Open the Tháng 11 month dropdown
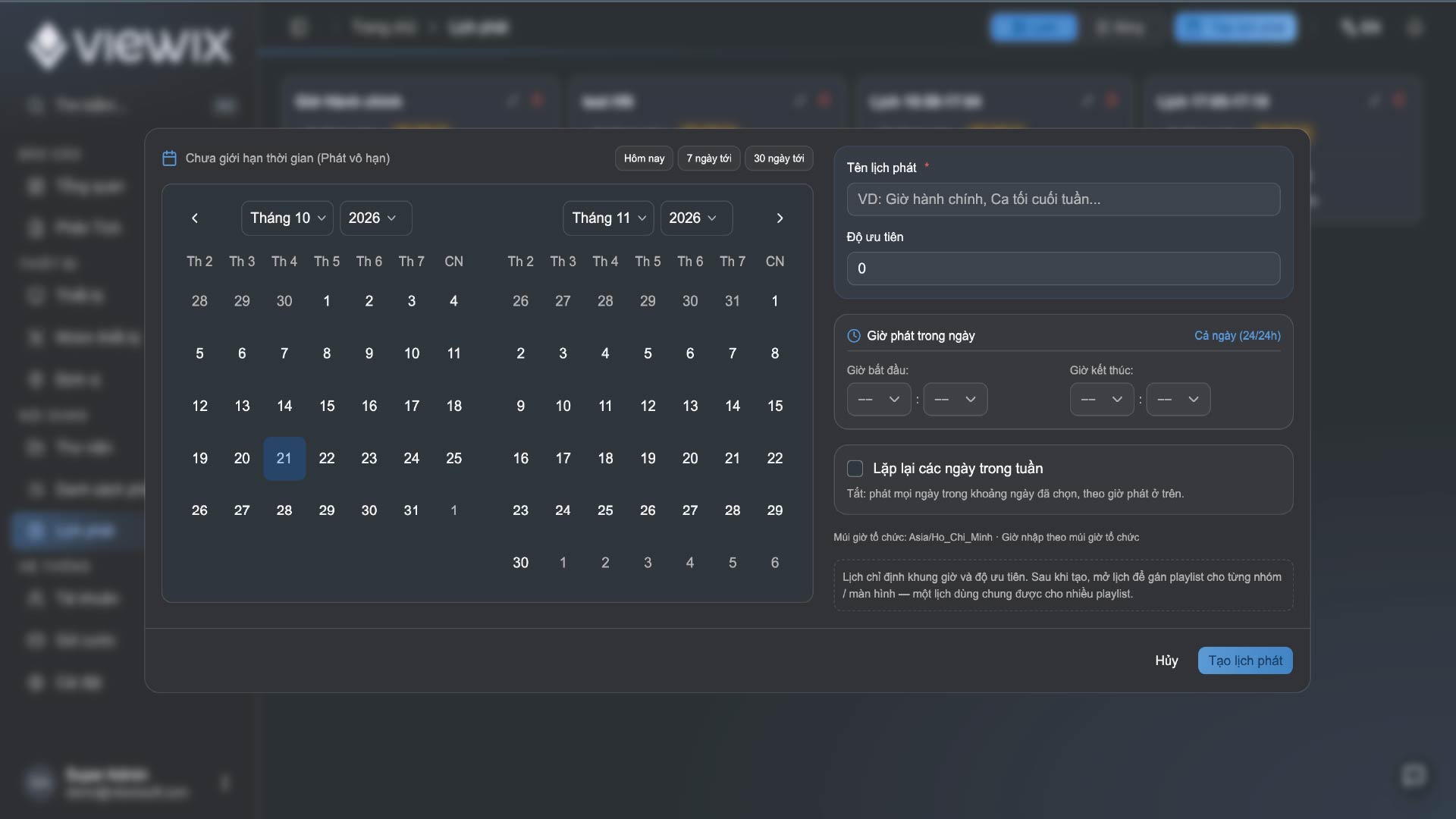The width and height of the screenshot is (1456, 819). click(x=608, y=218)
